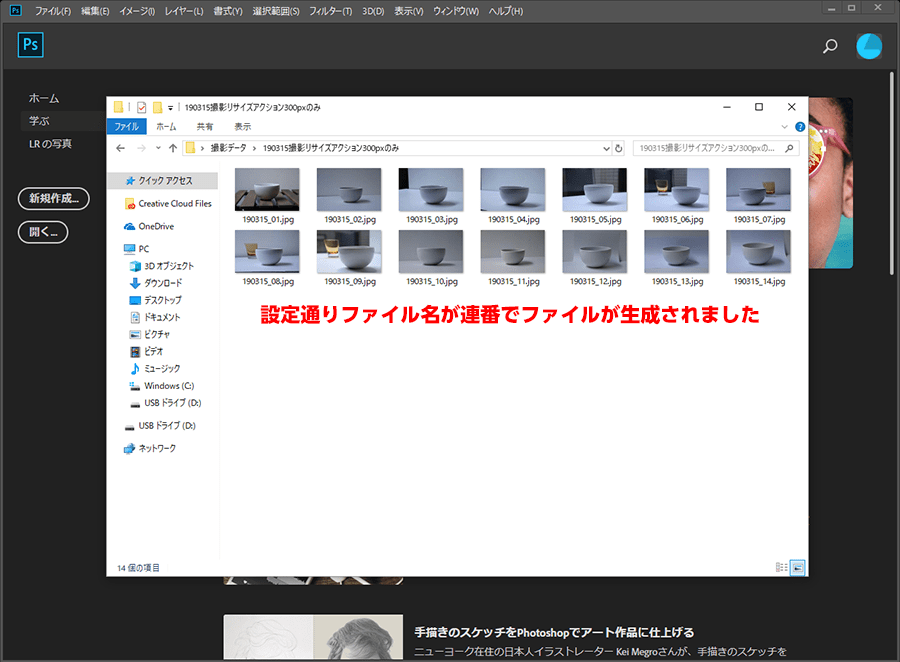
Task: Select the 表示 tab in Explorer ribbon
Action: 242,127
